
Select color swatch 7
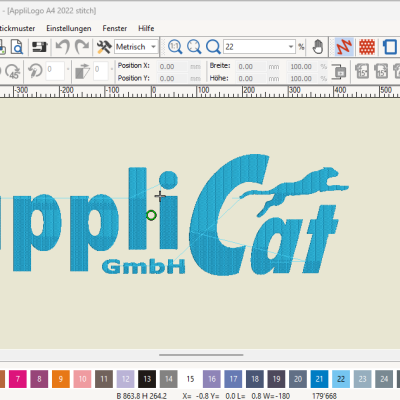point(18,379)
